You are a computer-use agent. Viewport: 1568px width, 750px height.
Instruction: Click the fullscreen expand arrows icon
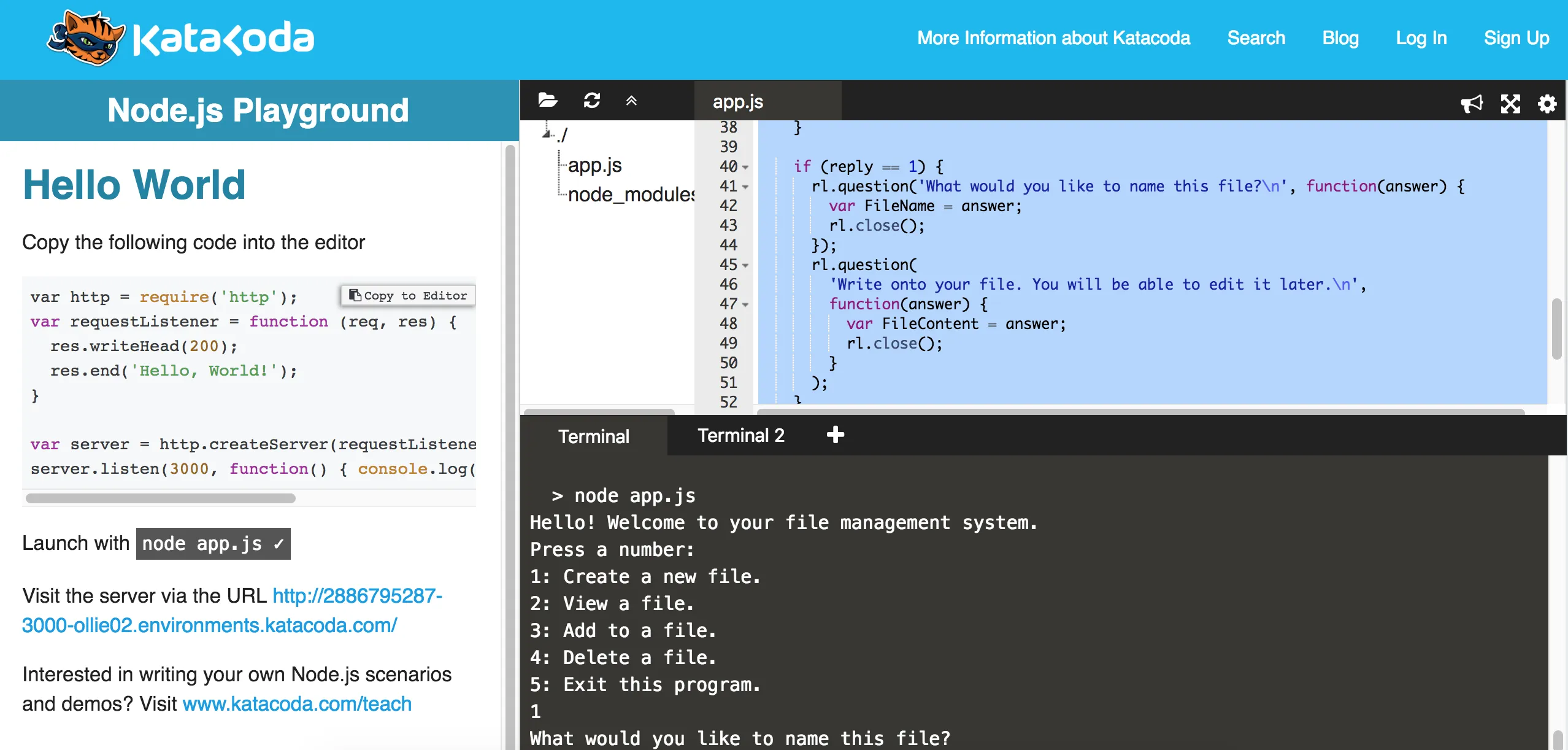(1510, 104)
